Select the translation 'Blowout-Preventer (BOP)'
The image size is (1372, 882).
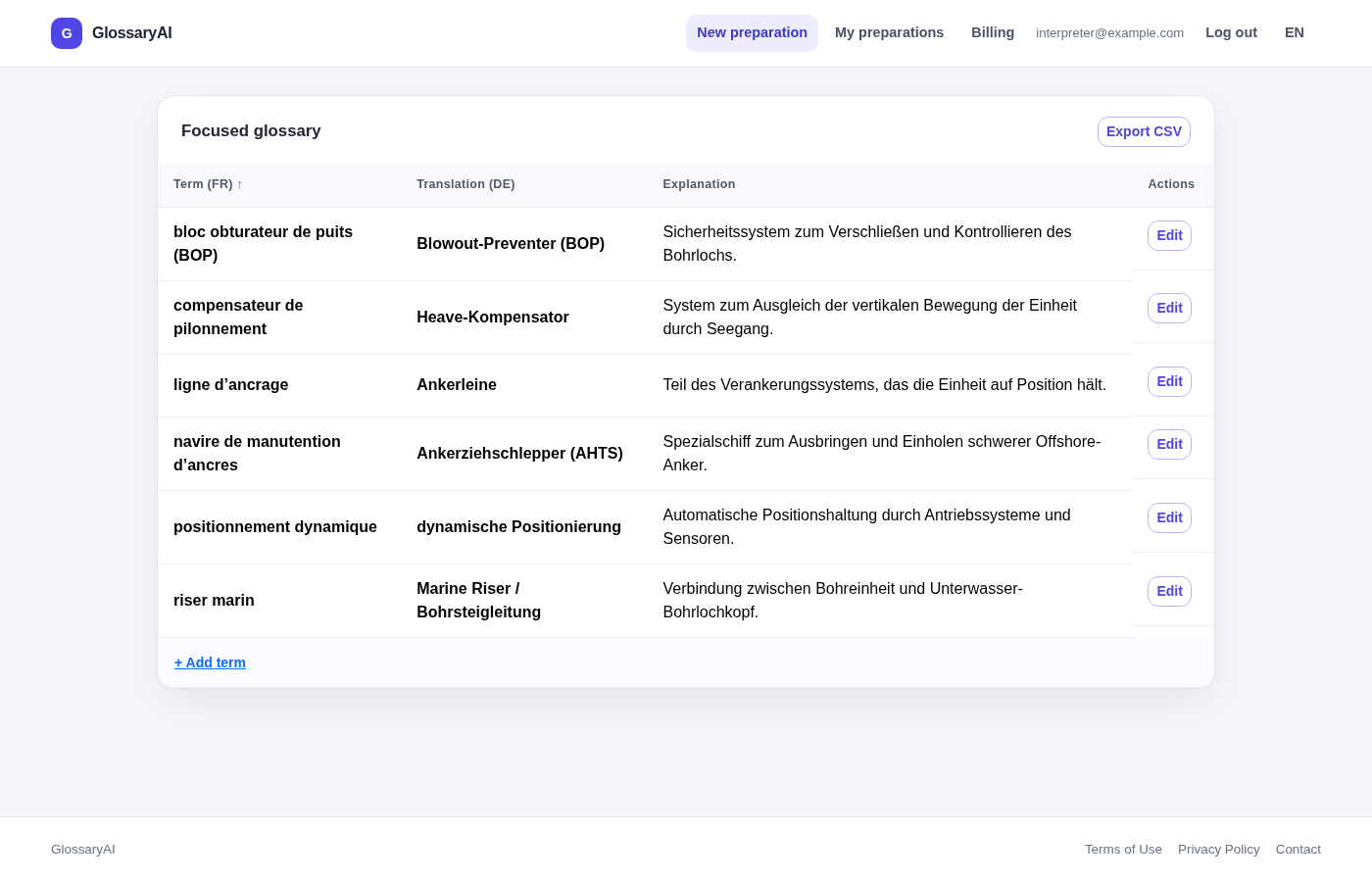click(511, 244)
